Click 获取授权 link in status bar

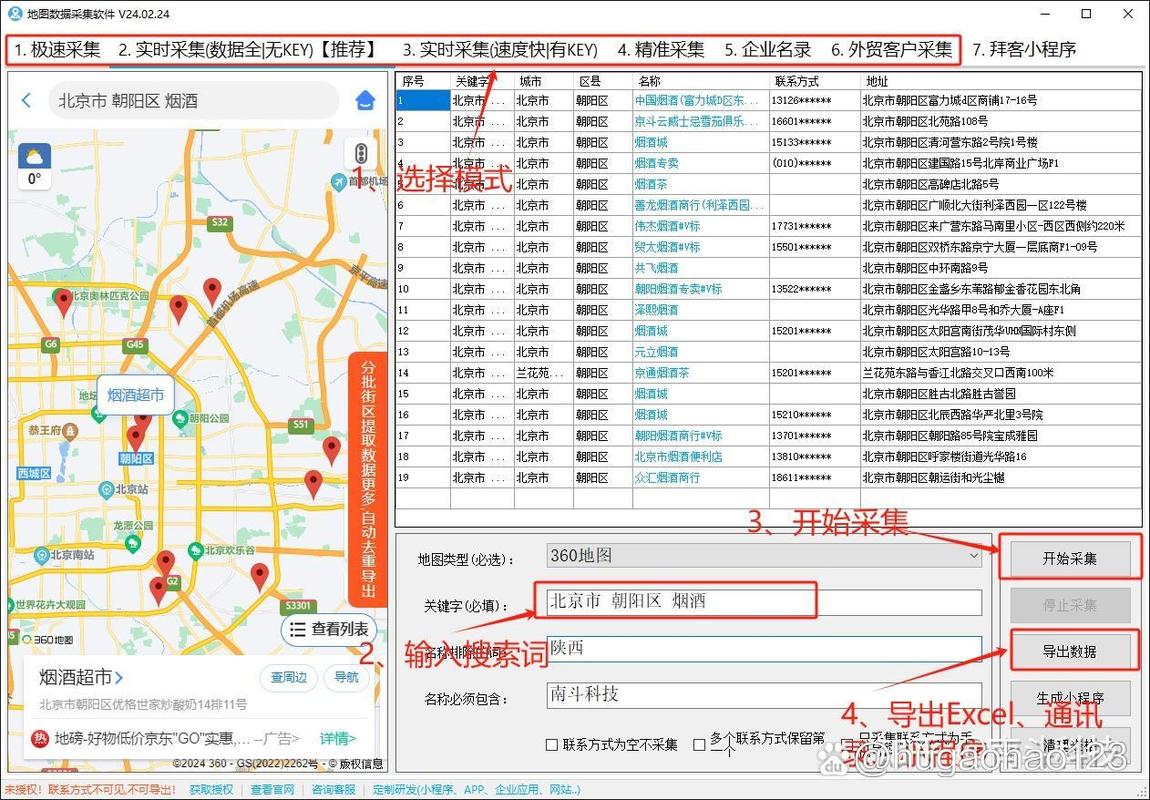click(211, 790)
